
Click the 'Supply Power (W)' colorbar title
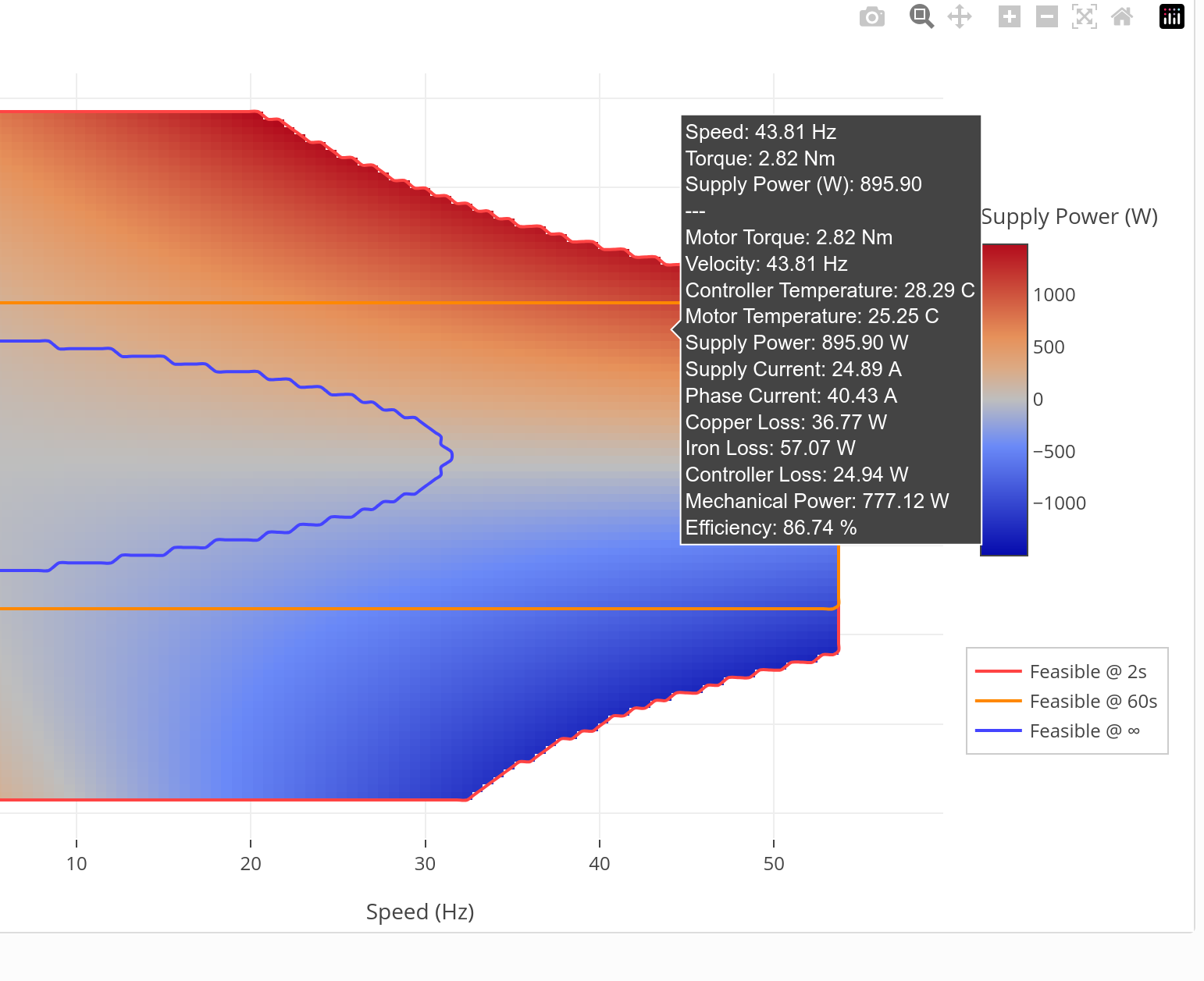point(1069,216)
